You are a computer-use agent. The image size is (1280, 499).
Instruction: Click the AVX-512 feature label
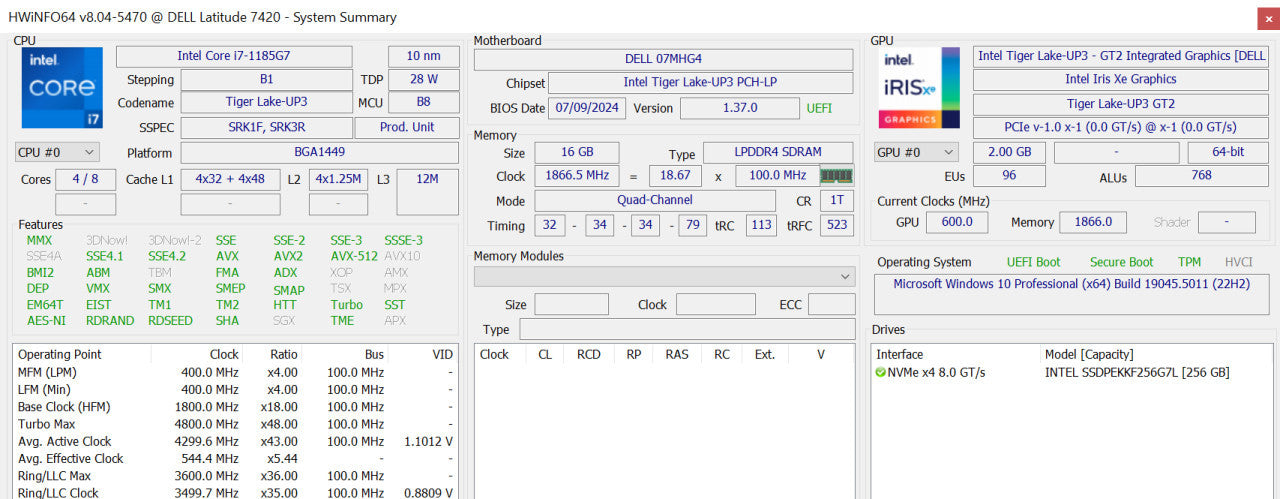(x=354, y=256)
